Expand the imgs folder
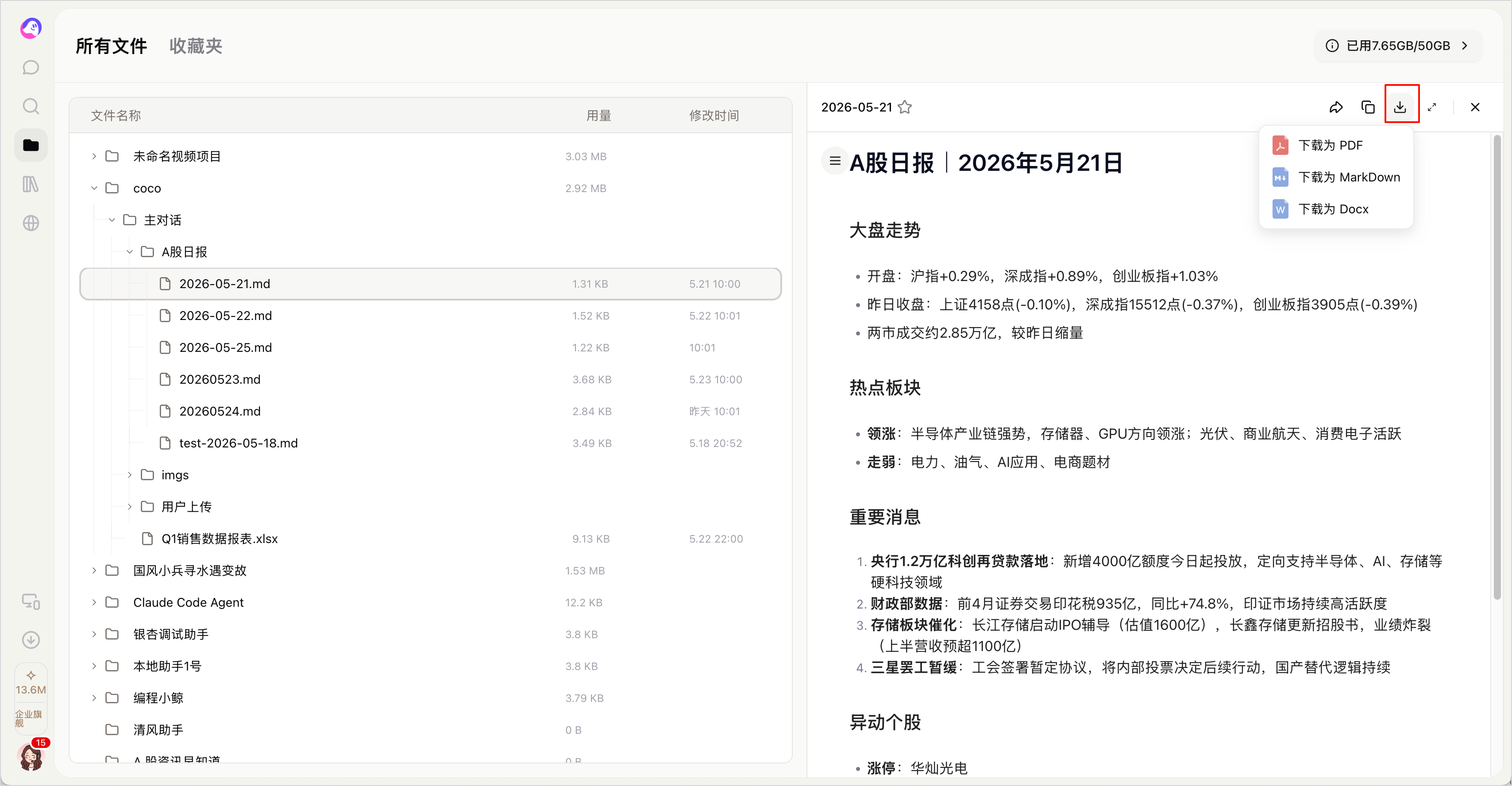 pos(130,474)
